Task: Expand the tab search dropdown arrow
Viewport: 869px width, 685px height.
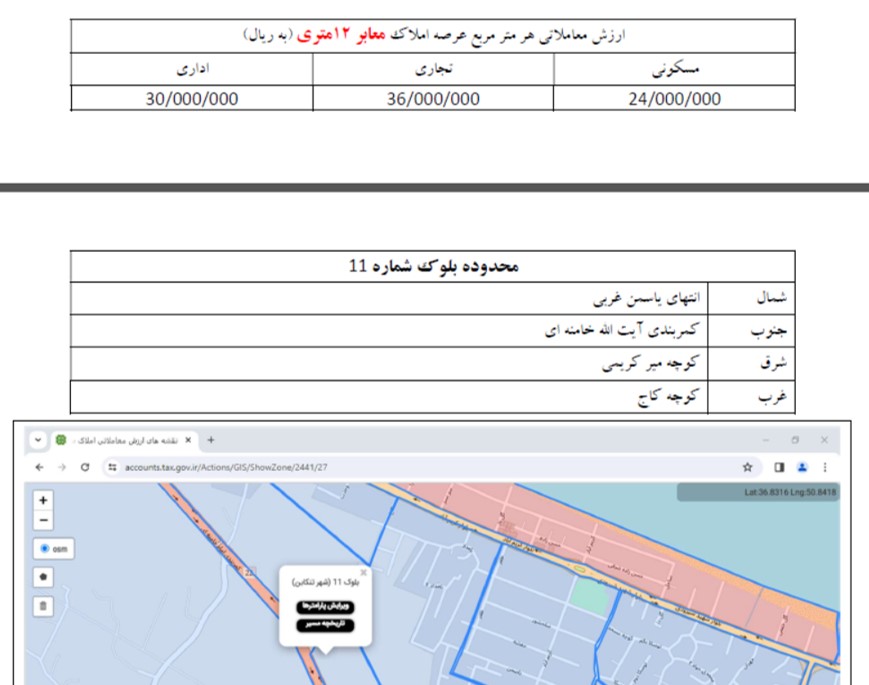Action: point(38,440)
